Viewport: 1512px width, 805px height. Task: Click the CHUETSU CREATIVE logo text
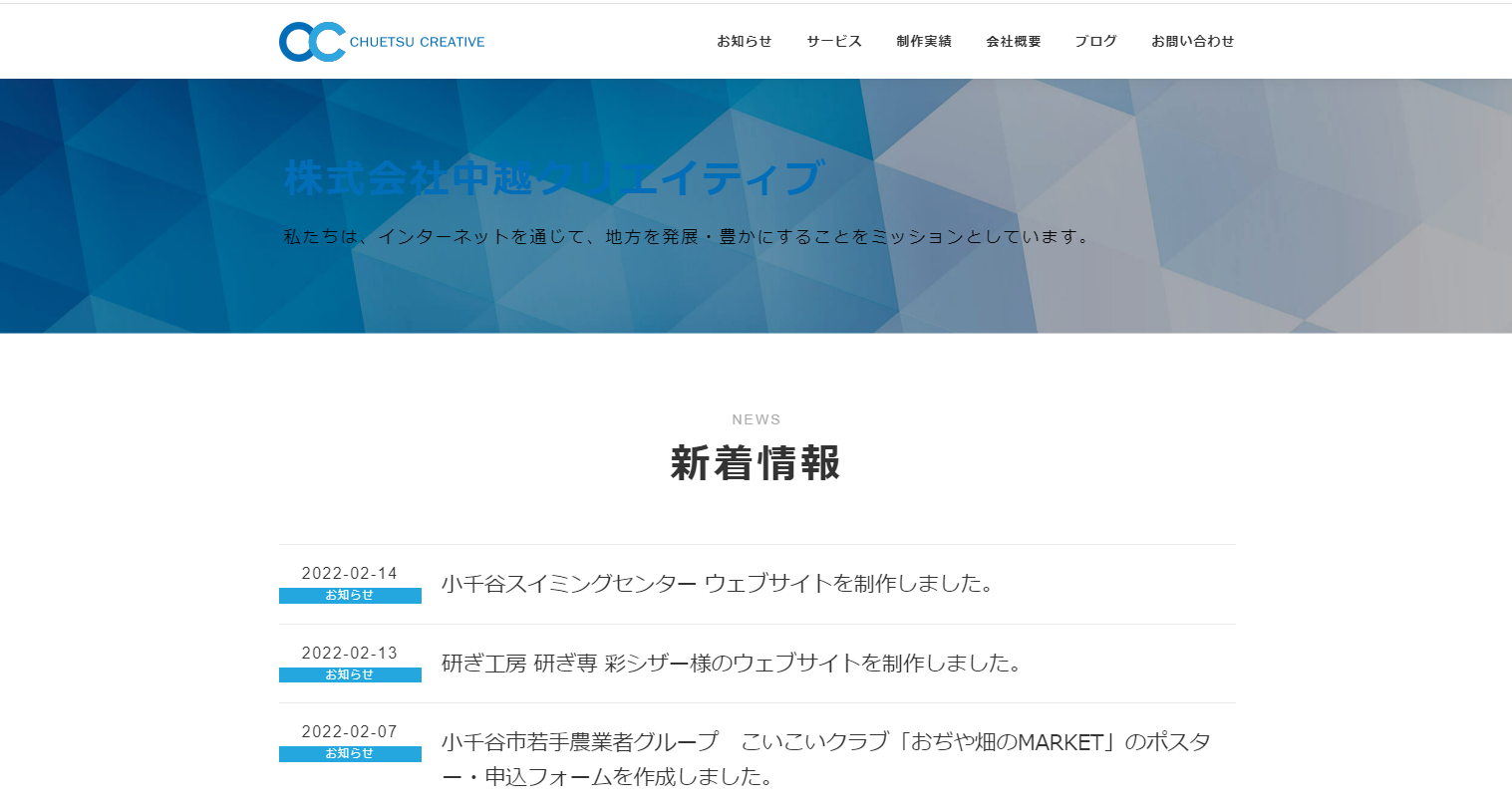418,42
